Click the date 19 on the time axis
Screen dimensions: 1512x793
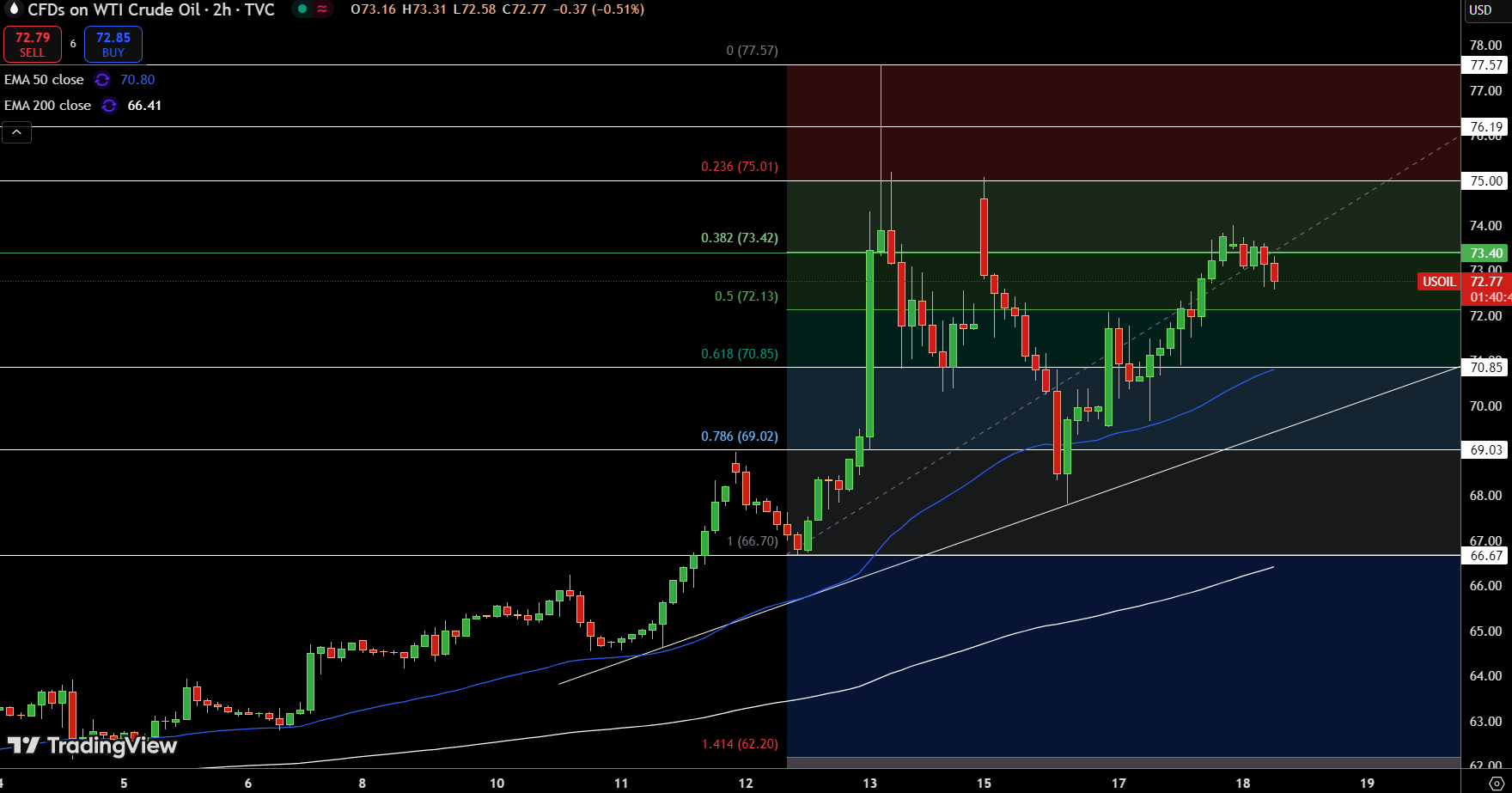click(1367, 783)
